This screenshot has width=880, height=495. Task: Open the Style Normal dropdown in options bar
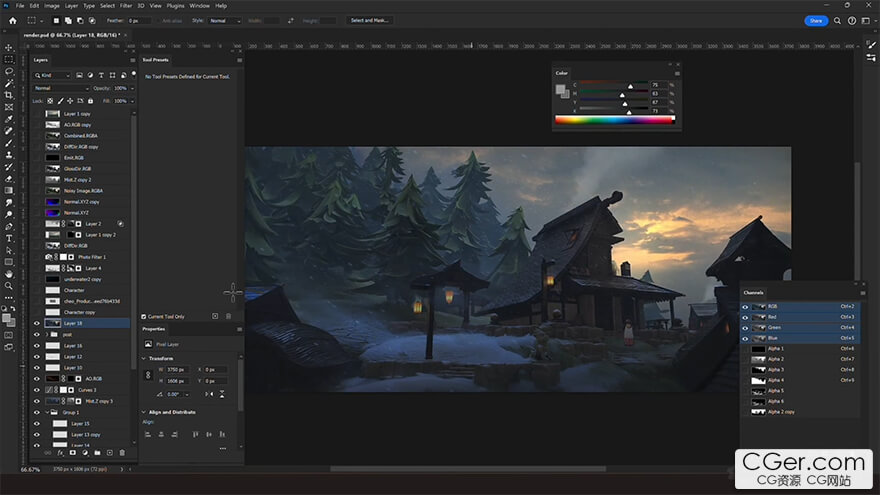pos(224,21)
